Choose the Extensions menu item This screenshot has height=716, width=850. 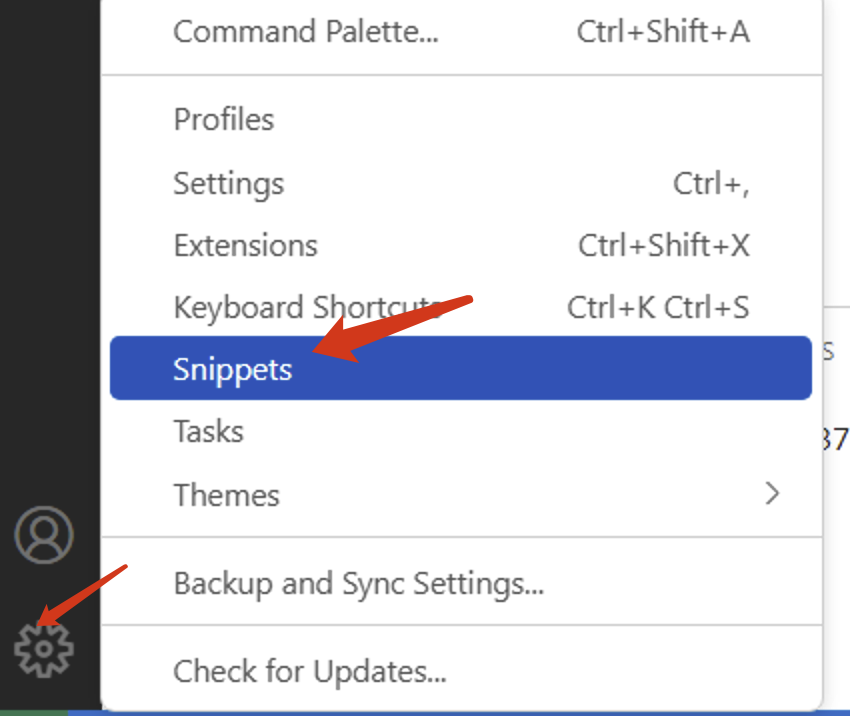tap(461, 245)
